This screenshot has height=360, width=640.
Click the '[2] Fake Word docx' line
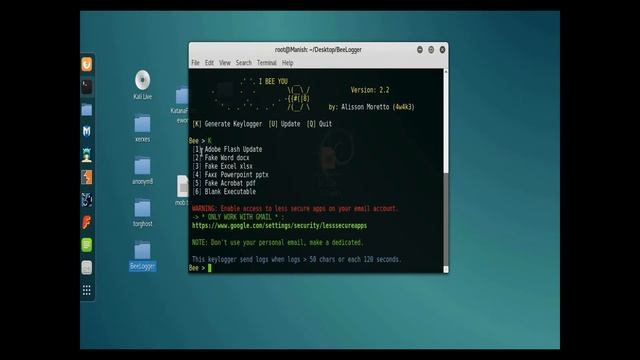click(221, 158)
